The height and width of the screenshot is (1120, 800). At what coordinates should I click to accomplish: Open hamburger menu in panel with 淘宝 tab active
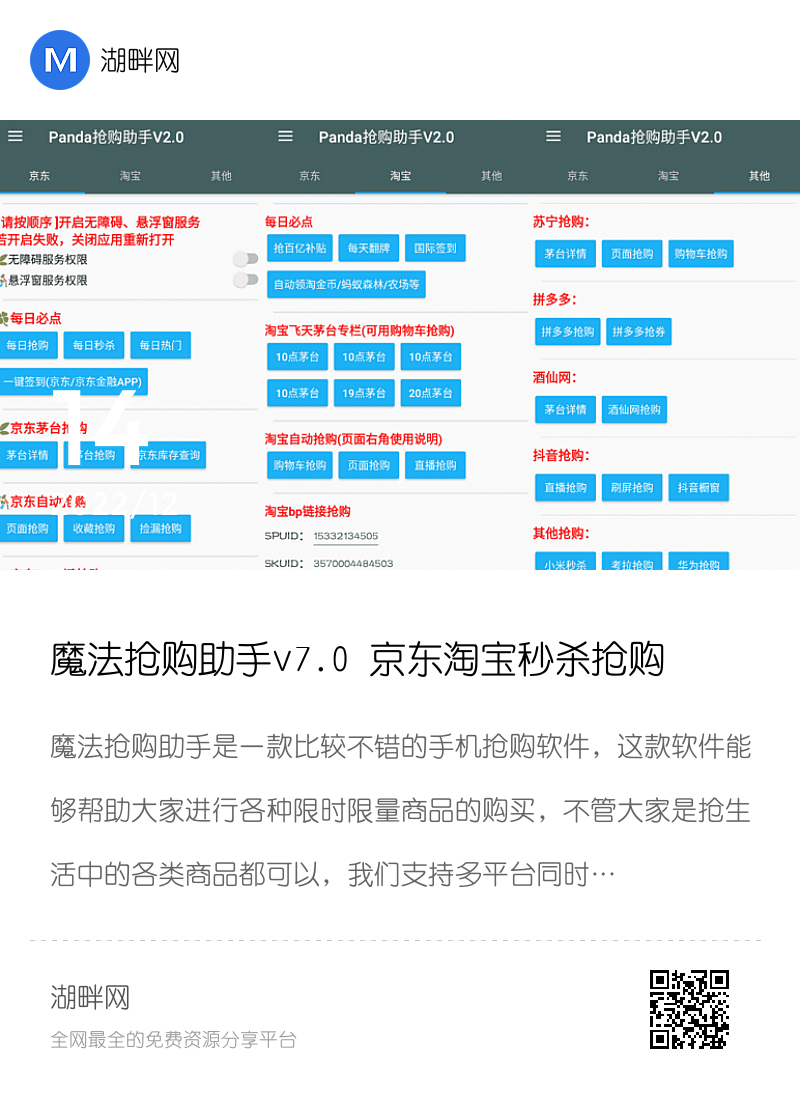pyautogui.click(x=285, y=136)
